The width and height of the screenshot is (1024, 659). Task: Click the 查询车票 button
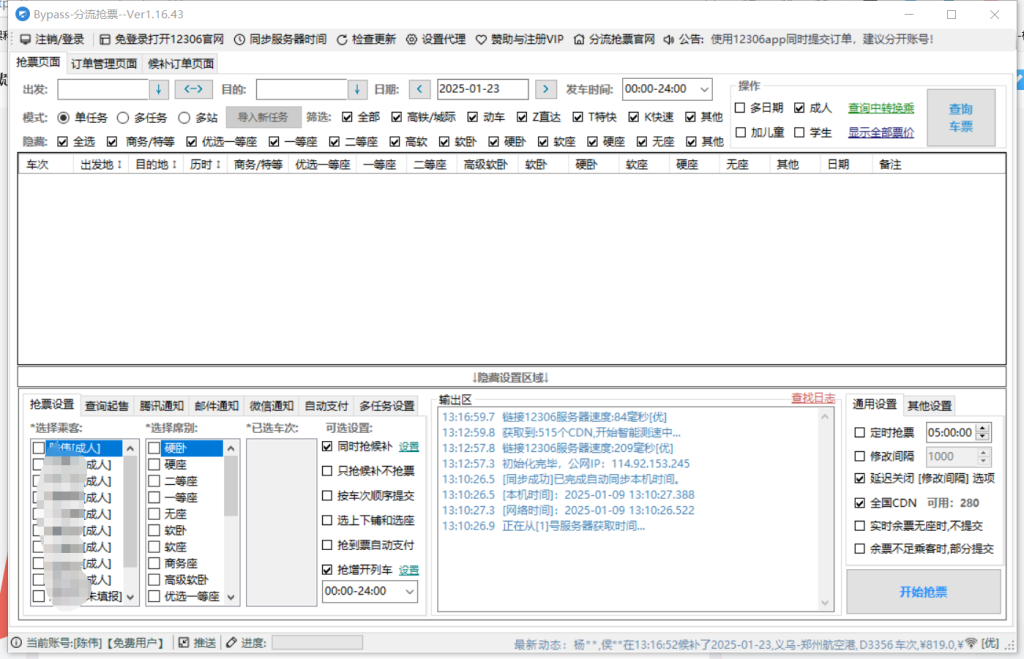961,118
